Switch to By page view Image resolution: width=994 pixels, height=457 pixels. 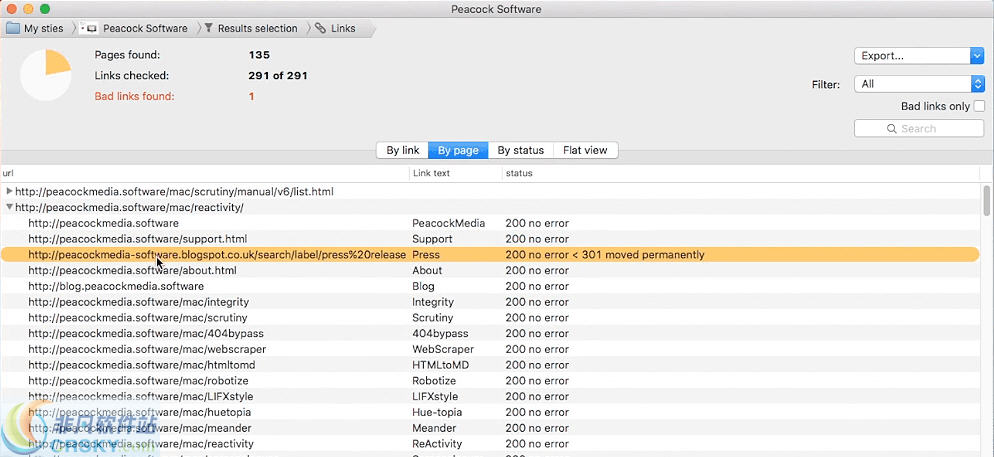458,150
